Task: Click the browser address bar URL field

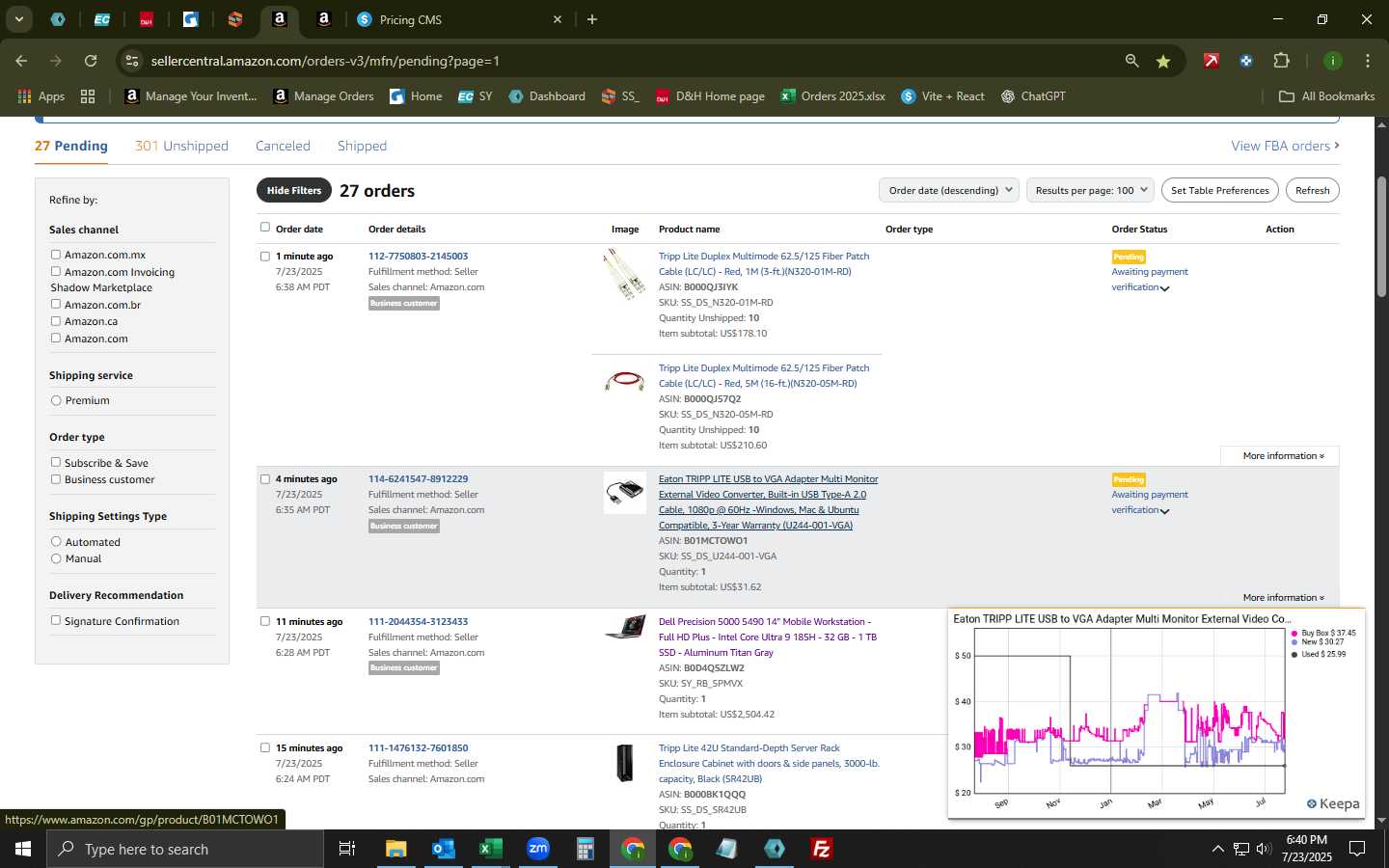Action: click(617, 61)
